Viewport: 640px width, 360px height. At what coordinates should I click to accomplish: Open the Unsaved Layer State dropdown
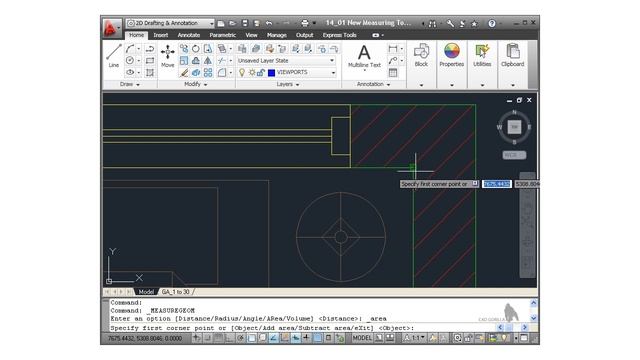pyautogui.click(x=286, y=60)
